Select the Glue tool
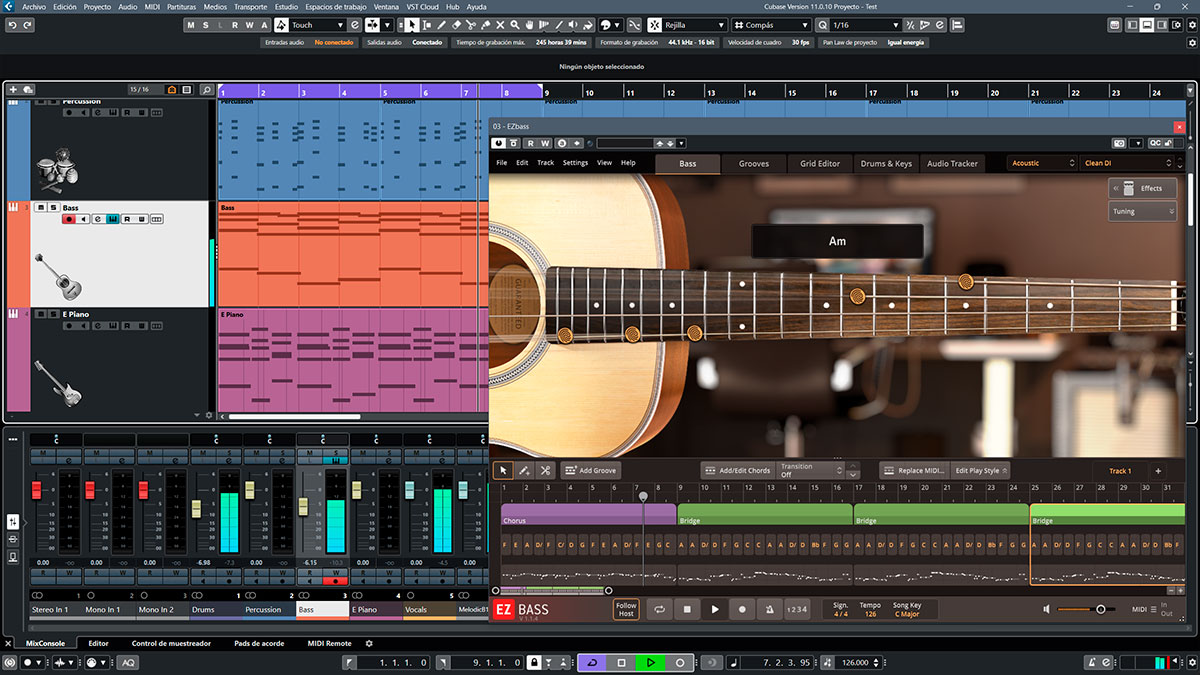Viewport: 1200px width, 675px height. pos(486,25)
